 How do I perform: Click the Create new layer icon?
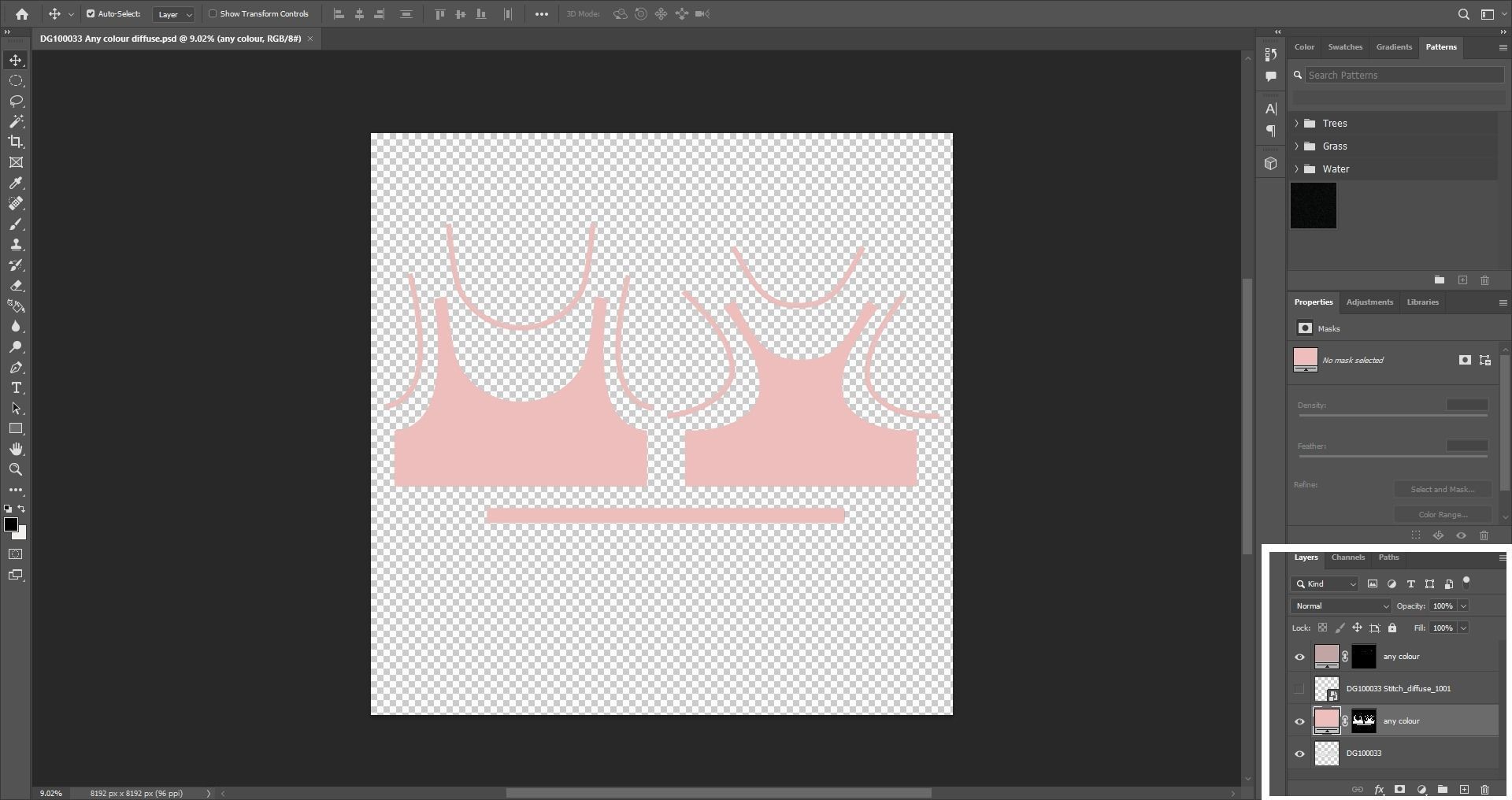tap(1464, 790)
